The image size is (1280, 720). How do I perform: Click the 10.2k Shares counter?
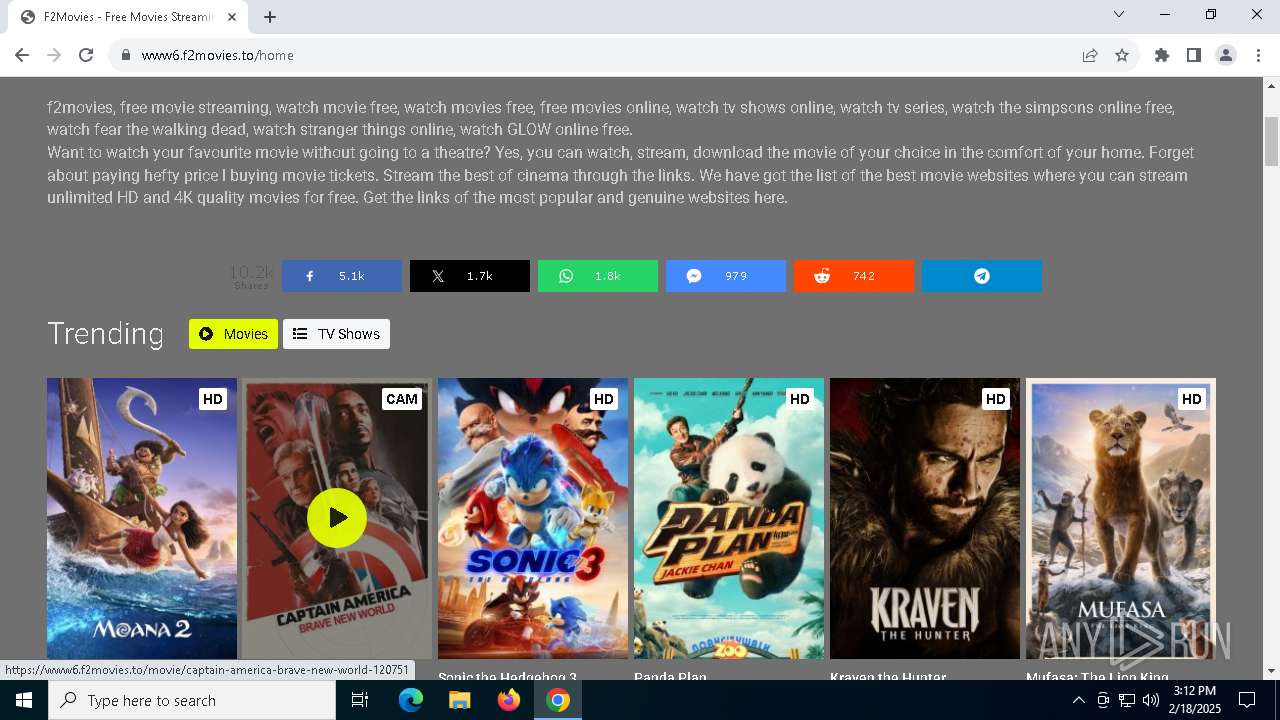point(251,276)
